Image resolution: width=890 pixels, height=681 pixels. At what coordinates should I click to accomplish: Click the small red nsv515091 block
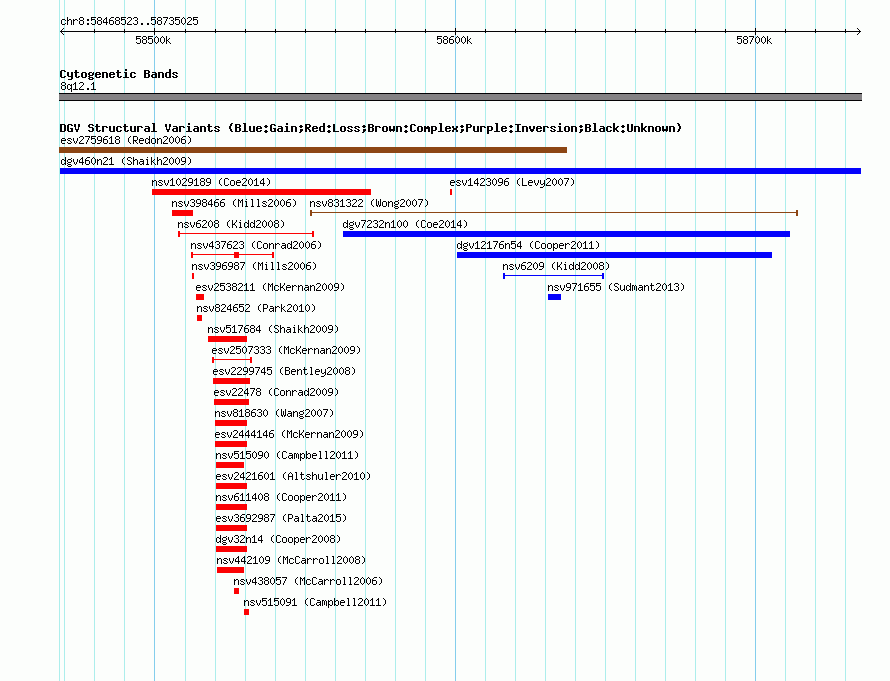pos(246,612)
